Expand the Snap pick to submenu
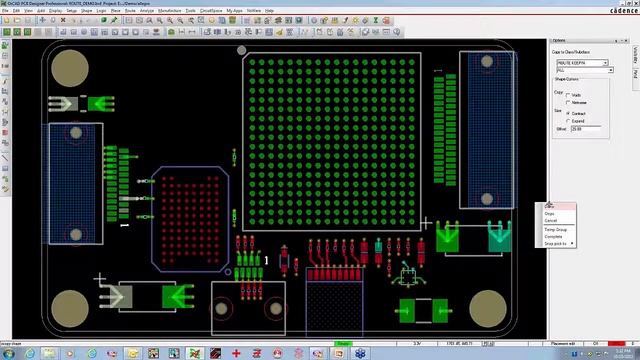This screenshot has width=640, height=360. [558, 244]
